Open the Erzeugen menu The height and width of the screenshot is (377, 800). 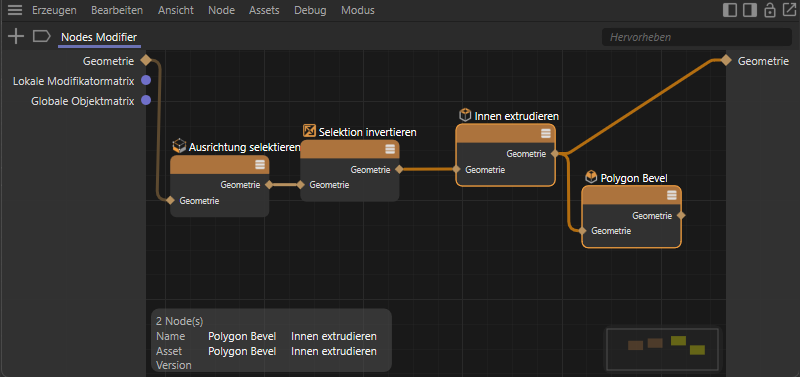(54, 10)
